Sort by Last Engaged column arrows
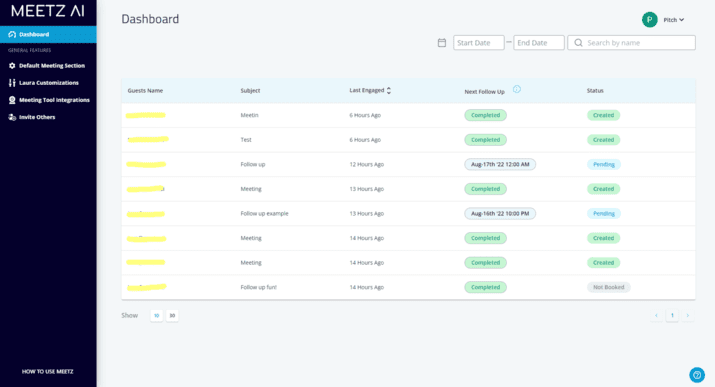 389,91
